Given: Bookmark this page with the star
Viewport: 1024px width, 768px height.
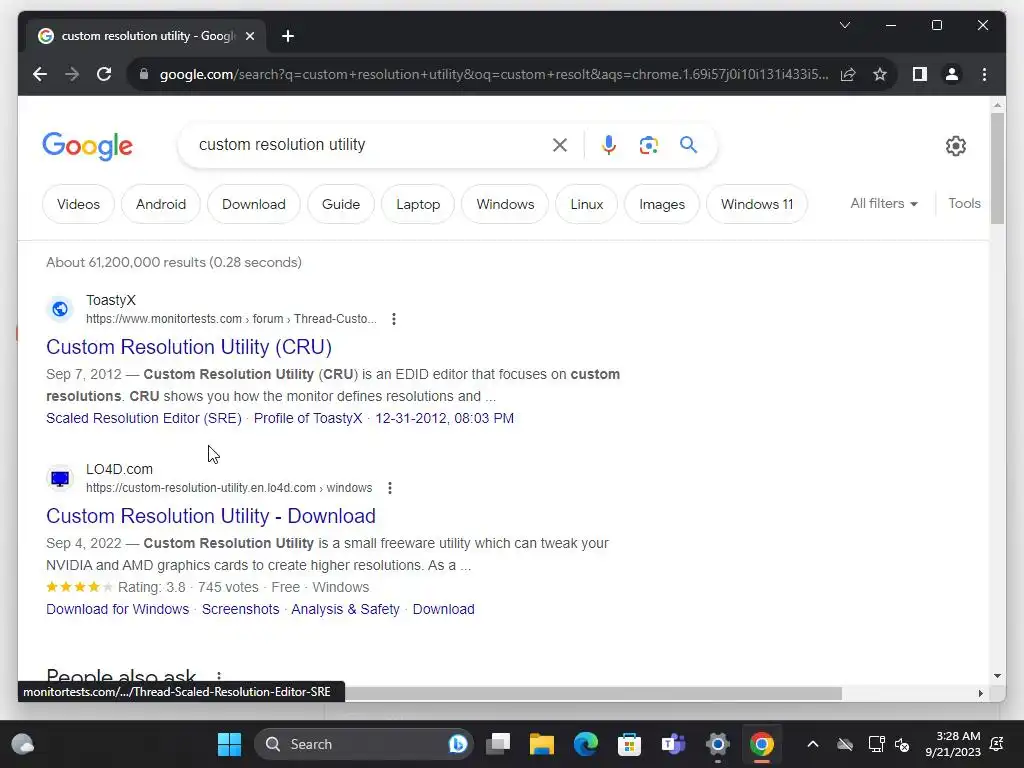Looking at the screenshot, I should (x=880, y=74).
